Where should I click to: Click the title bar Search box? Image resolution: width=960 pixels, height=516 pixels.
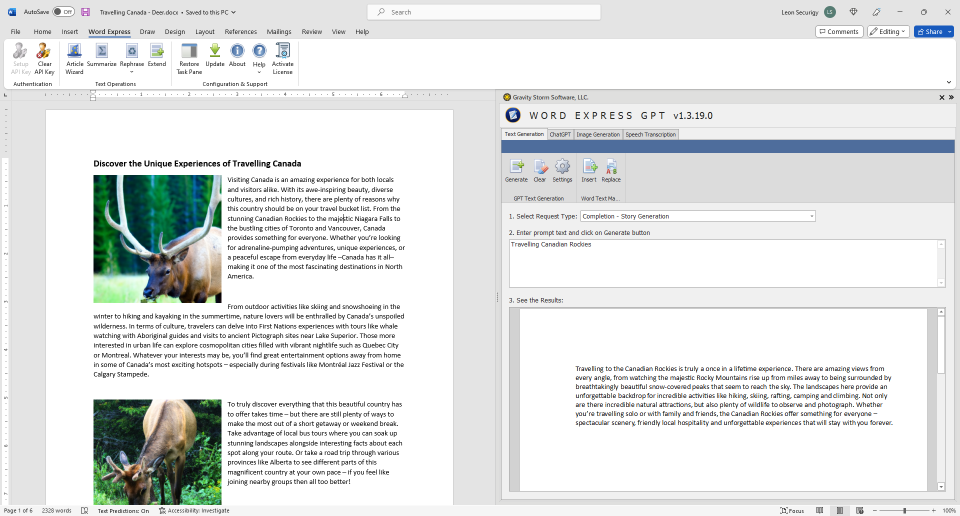[x=484, y=12]
